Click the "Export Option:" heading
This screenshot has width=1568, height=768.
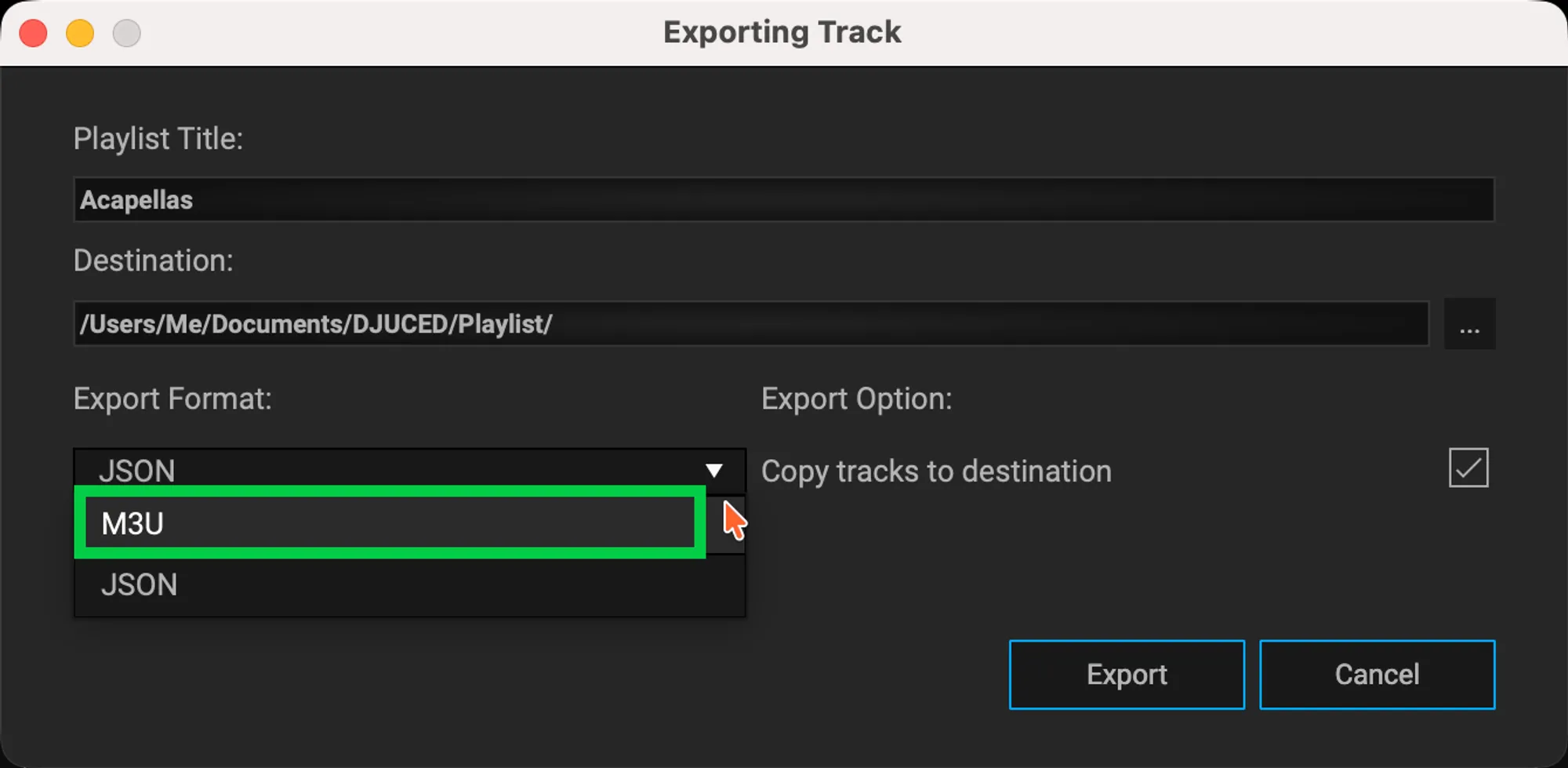point(857,399)
